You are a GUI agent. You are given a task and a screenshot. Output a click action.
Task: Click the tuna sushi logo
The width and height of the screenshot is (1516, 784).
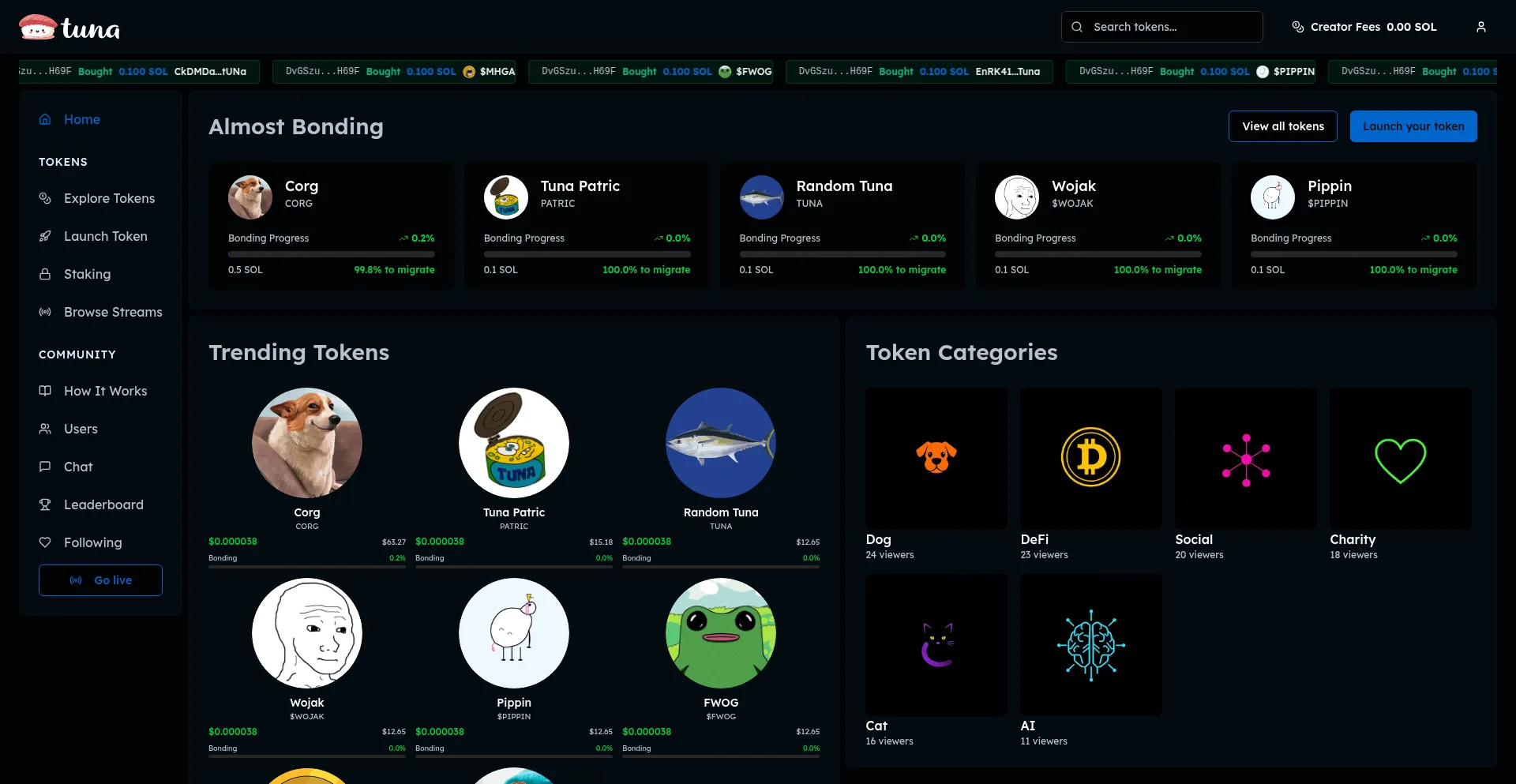click(69, 28)
